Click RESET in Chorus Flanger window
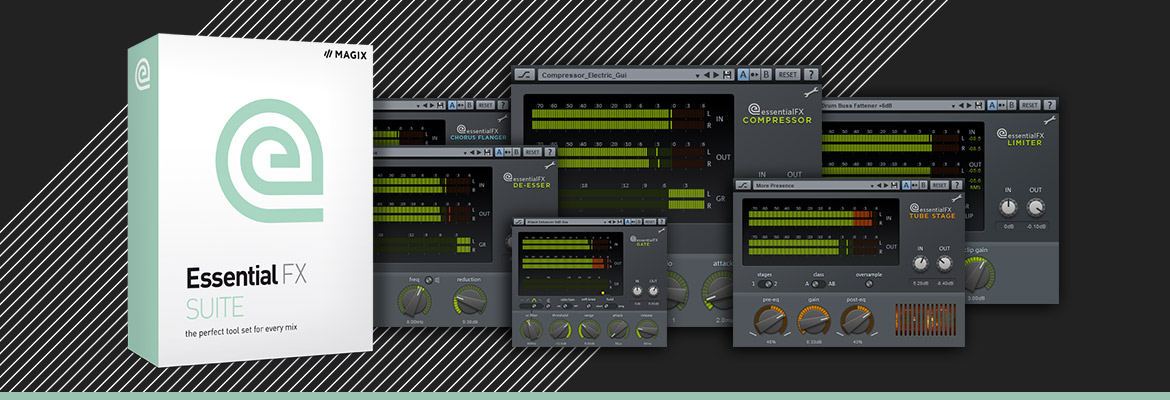This screenshot has height=400, width=1170. [485, 105]
